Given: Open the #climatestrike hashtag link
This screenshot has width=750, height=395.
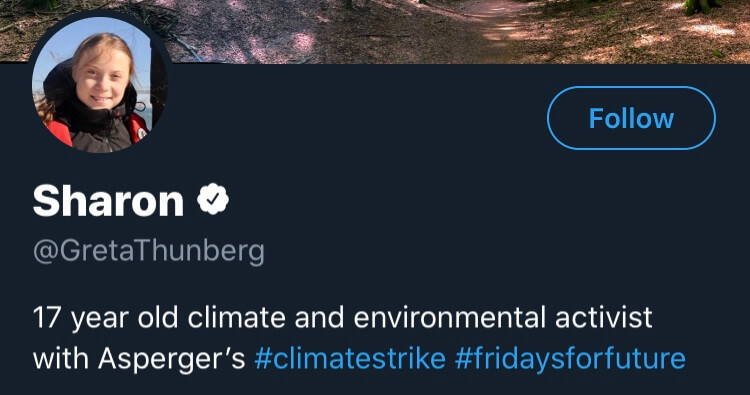Looking at the screenshot, I should click(350, 358).
